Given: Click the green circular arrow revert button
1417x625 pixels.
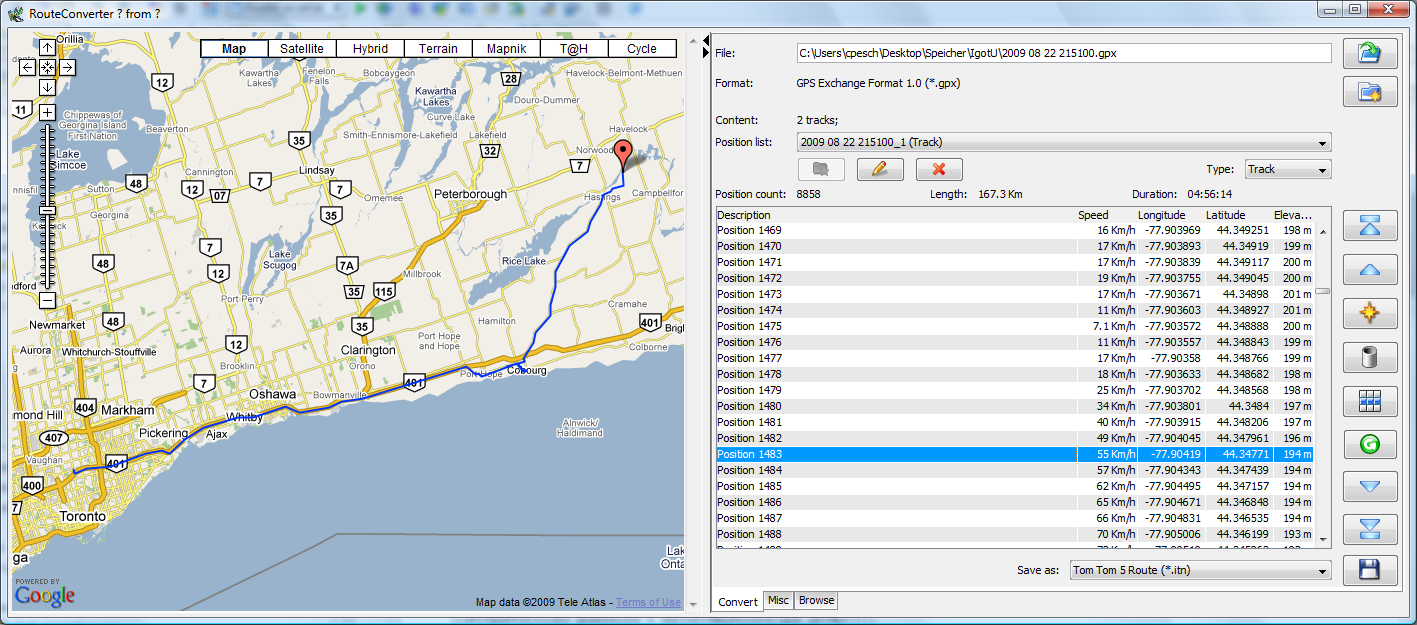Looking at the screenshot, I should (1370, 444).
